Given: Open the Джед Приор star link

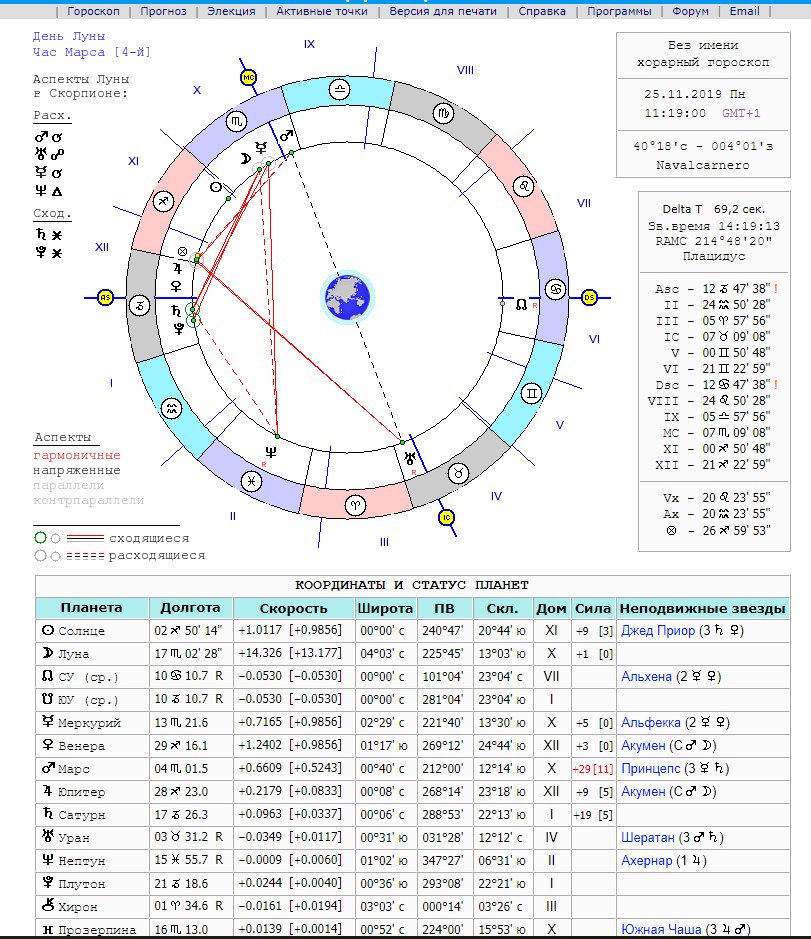Looking at the screenshot, I should [x=658, y=631].
